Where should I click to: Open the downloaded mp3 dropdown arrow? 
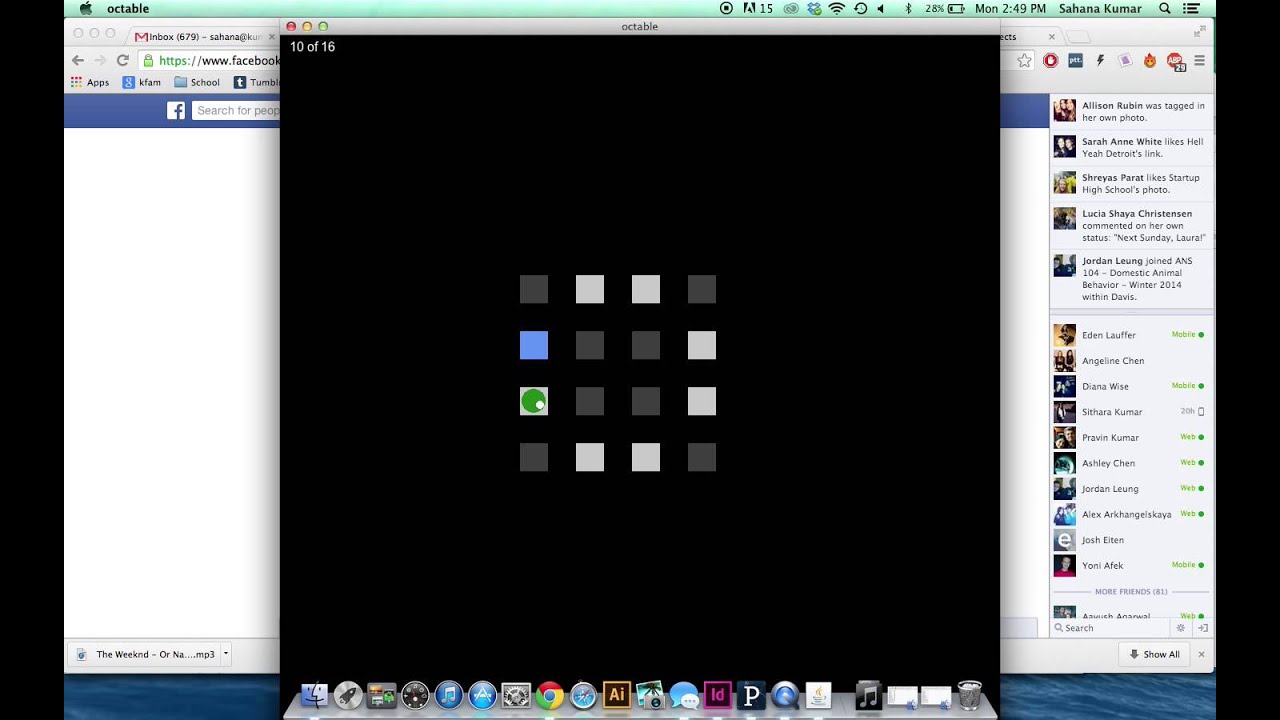tap(226, 654)
